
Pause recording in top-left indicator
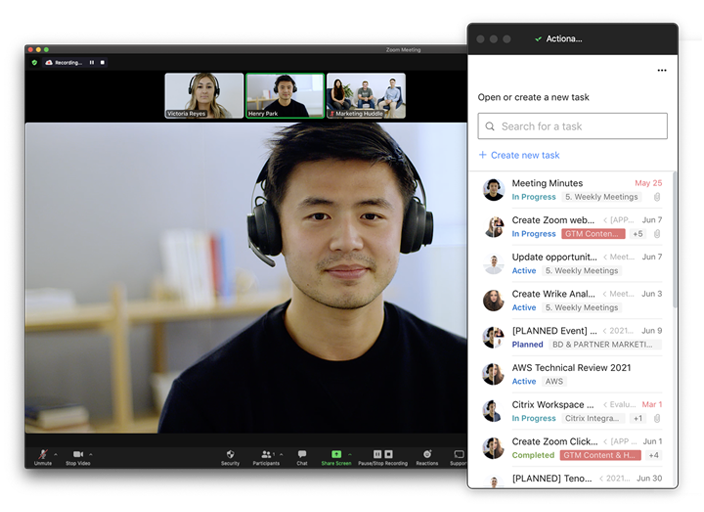click(92, 62)
